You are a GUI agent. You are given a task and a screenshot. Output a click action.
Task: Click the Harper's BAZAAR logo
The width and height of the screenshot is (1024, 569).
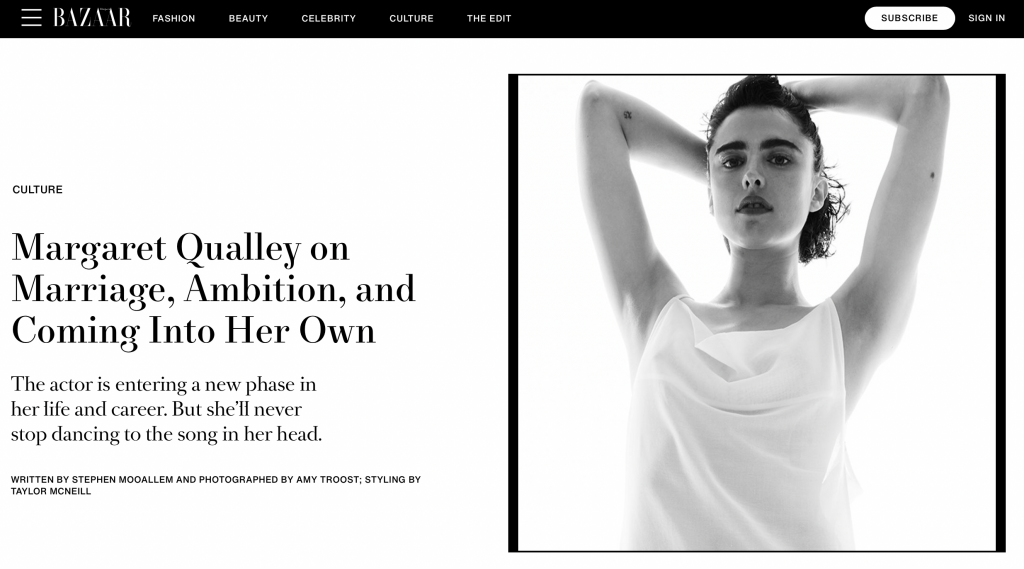pos(92,18)
